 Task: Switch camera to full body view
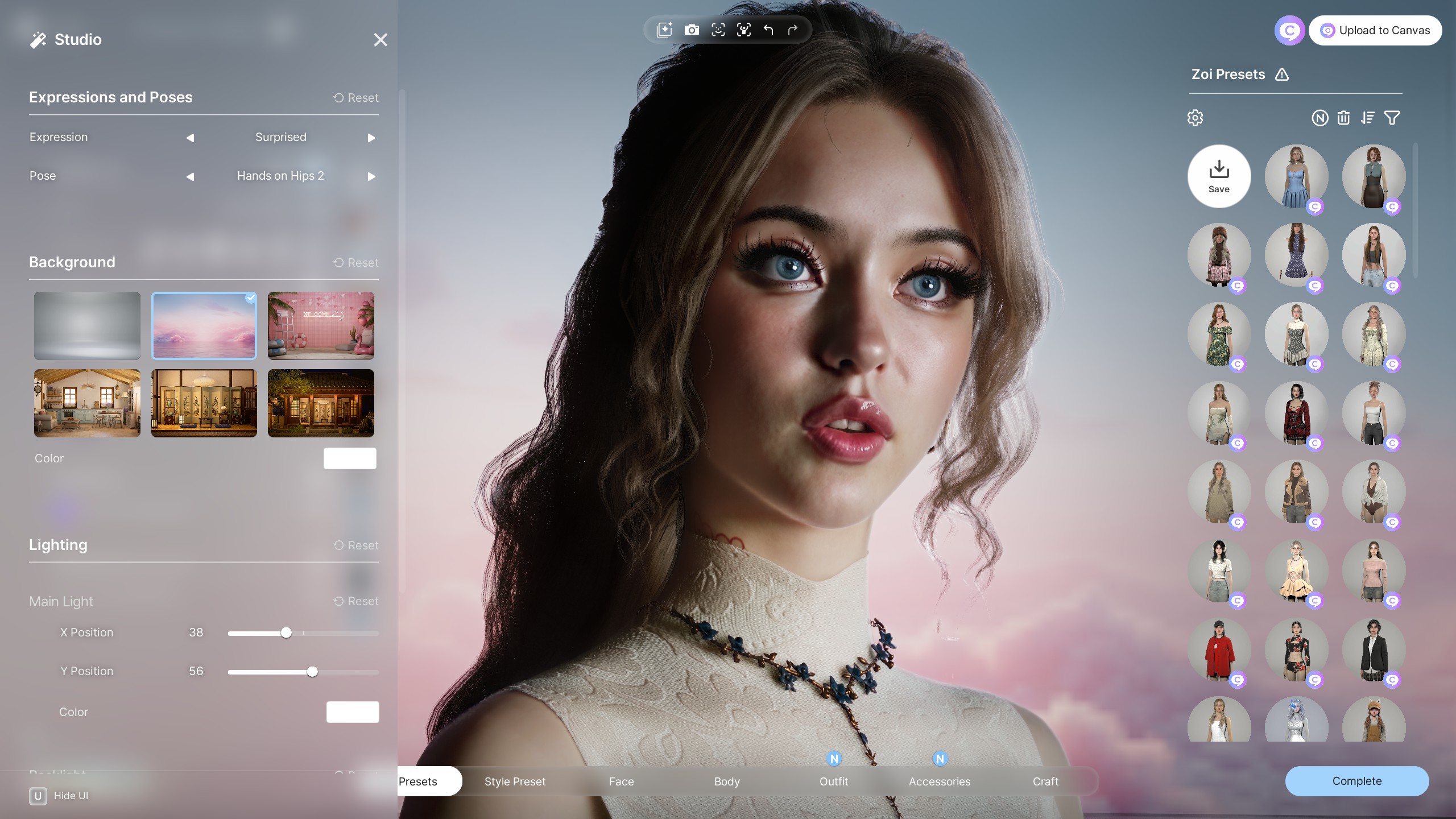pyautogui.click(x=744, y=30)
